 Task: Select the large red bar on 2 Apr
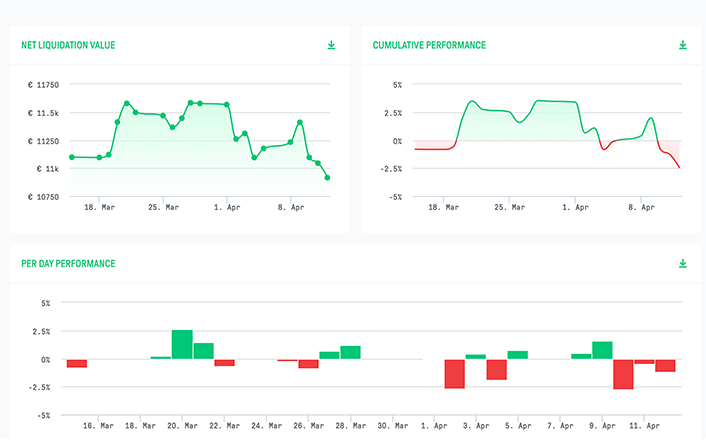click(x=455, y=373)
